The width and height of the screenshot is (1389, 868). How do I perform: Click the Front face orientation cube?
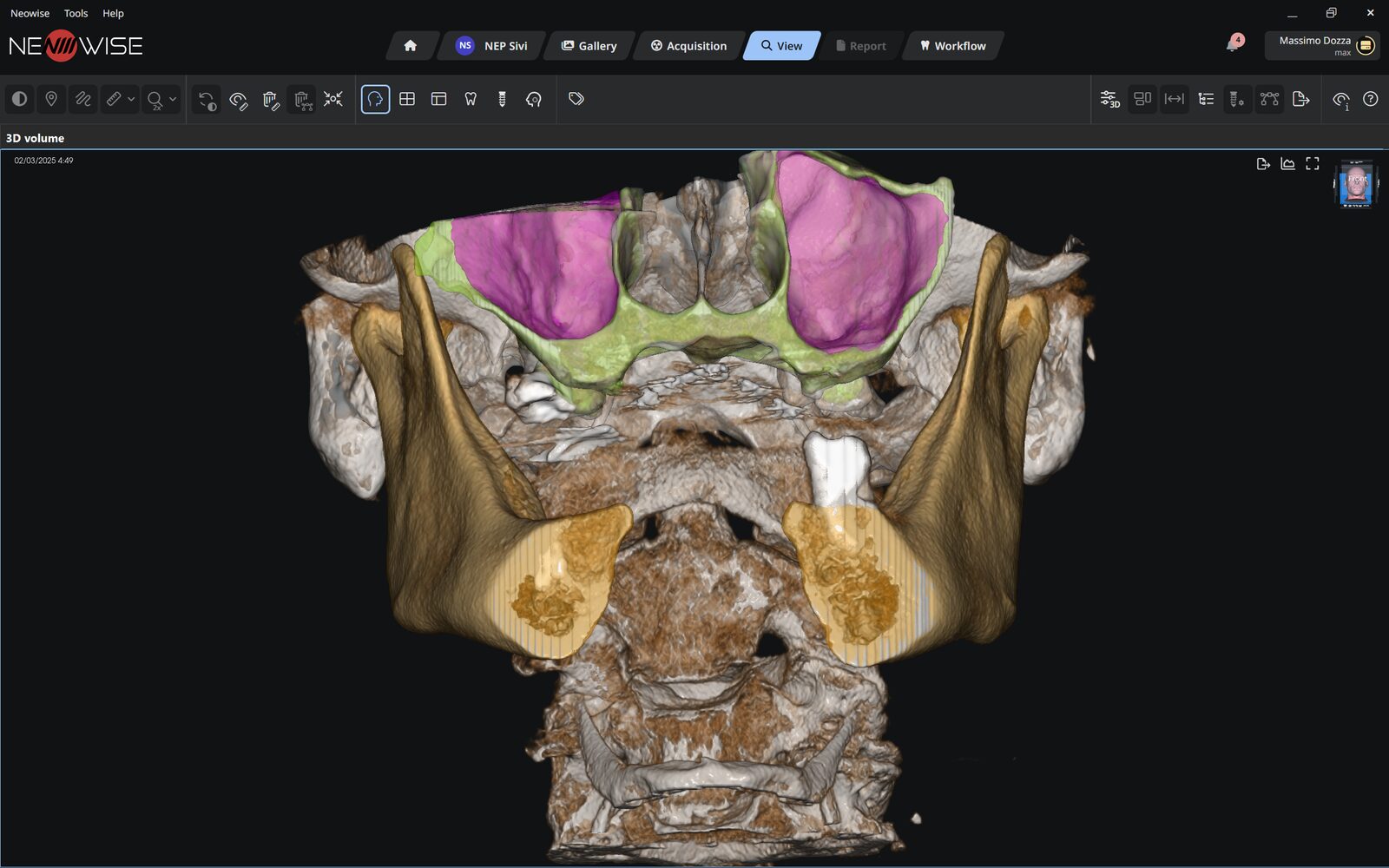[1355, 184]
